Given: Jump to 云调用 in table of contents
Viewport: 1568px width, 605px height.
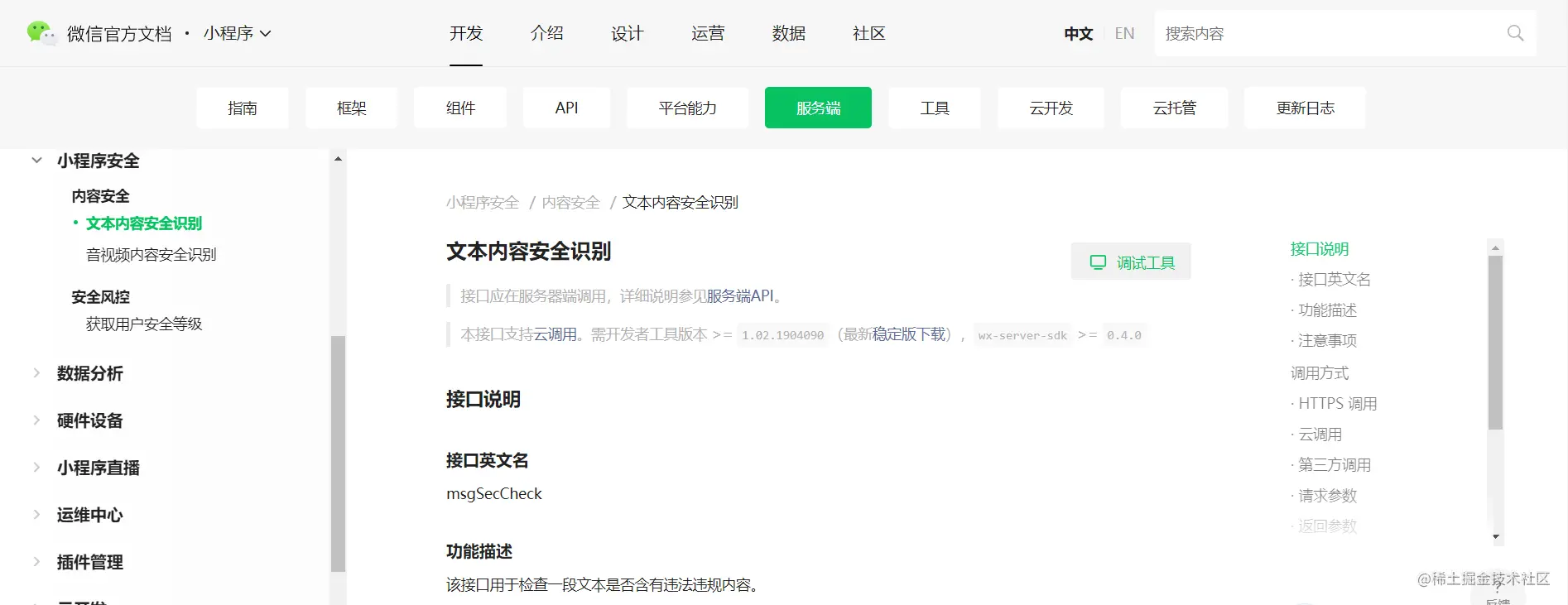Looking at the screenshot, I should click(x=1320, y=435).
